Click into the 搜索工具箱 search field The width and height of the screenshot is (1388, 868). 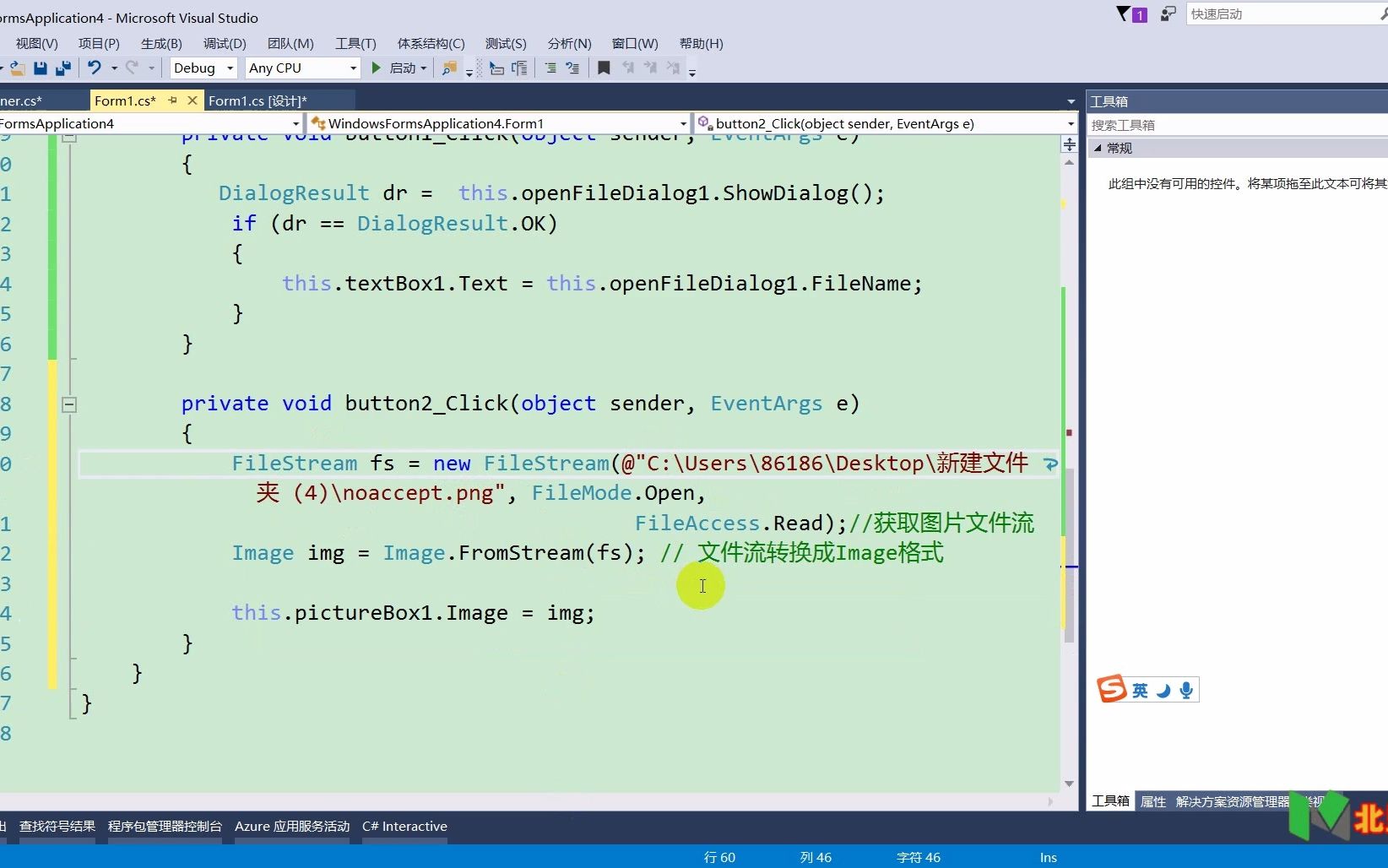pos(1237,125)
